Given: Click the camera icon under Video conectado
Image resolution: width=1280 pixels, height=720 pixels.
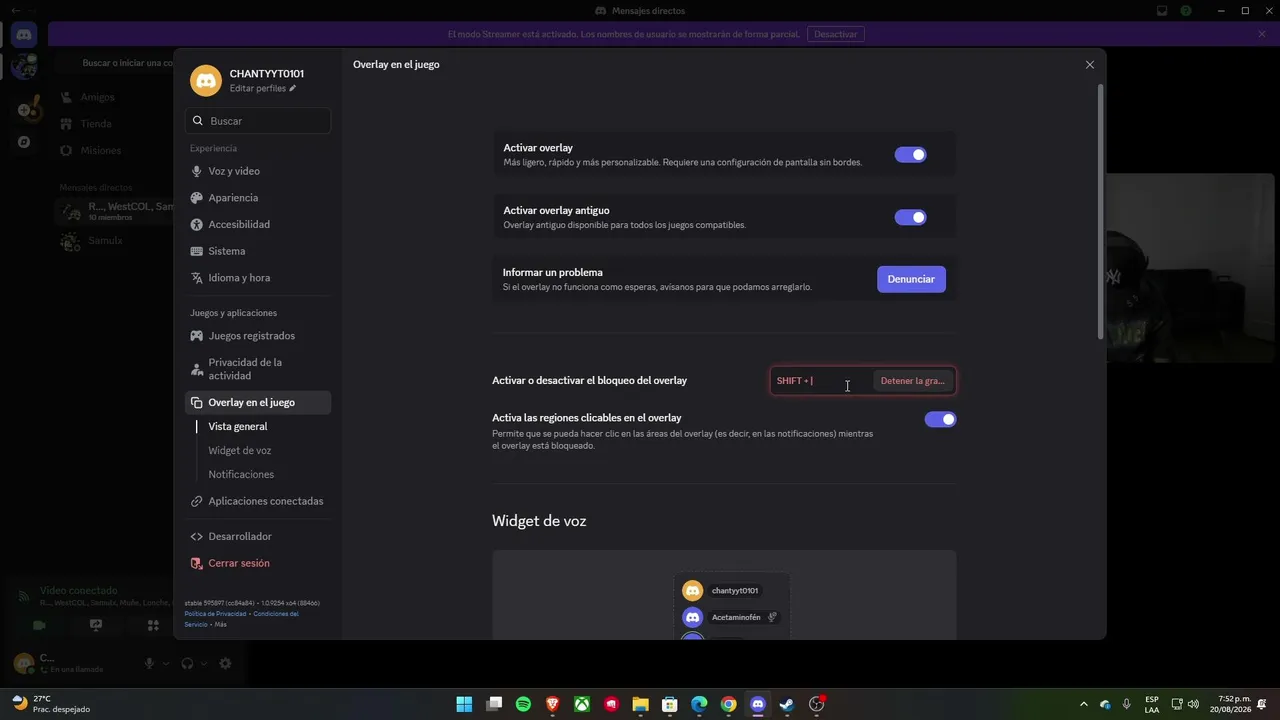Looking at the screenshot, I should [x=39, y=625].
